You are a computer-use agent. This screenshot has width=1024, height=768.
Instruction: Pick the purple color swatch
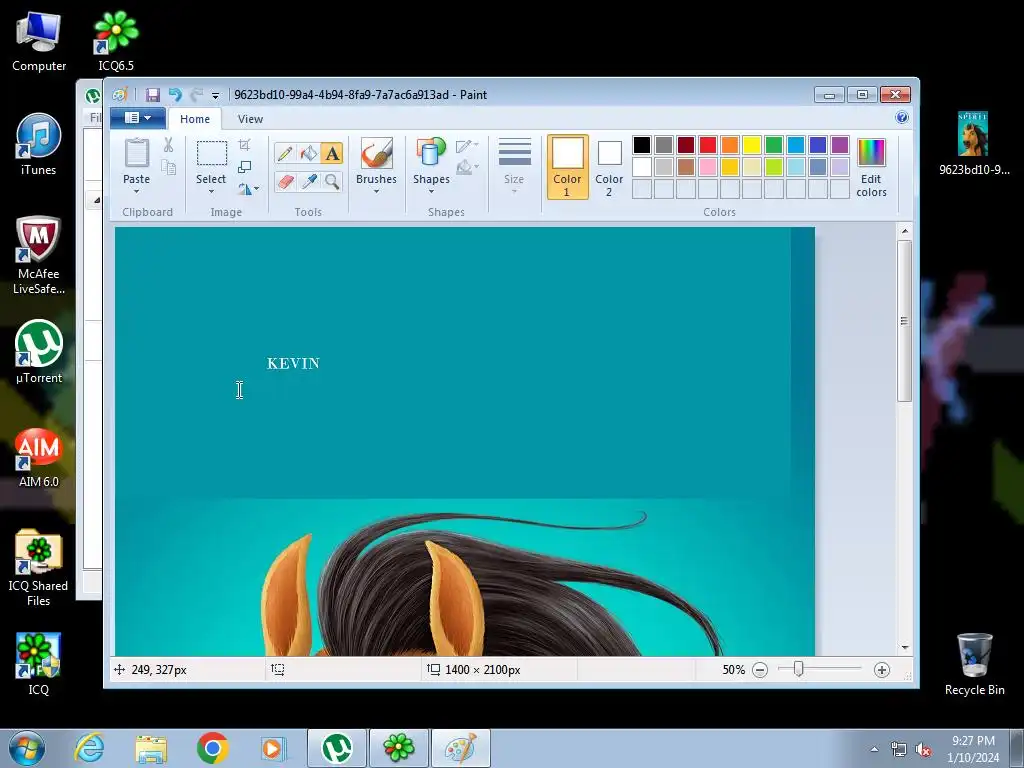coord(840,145)
